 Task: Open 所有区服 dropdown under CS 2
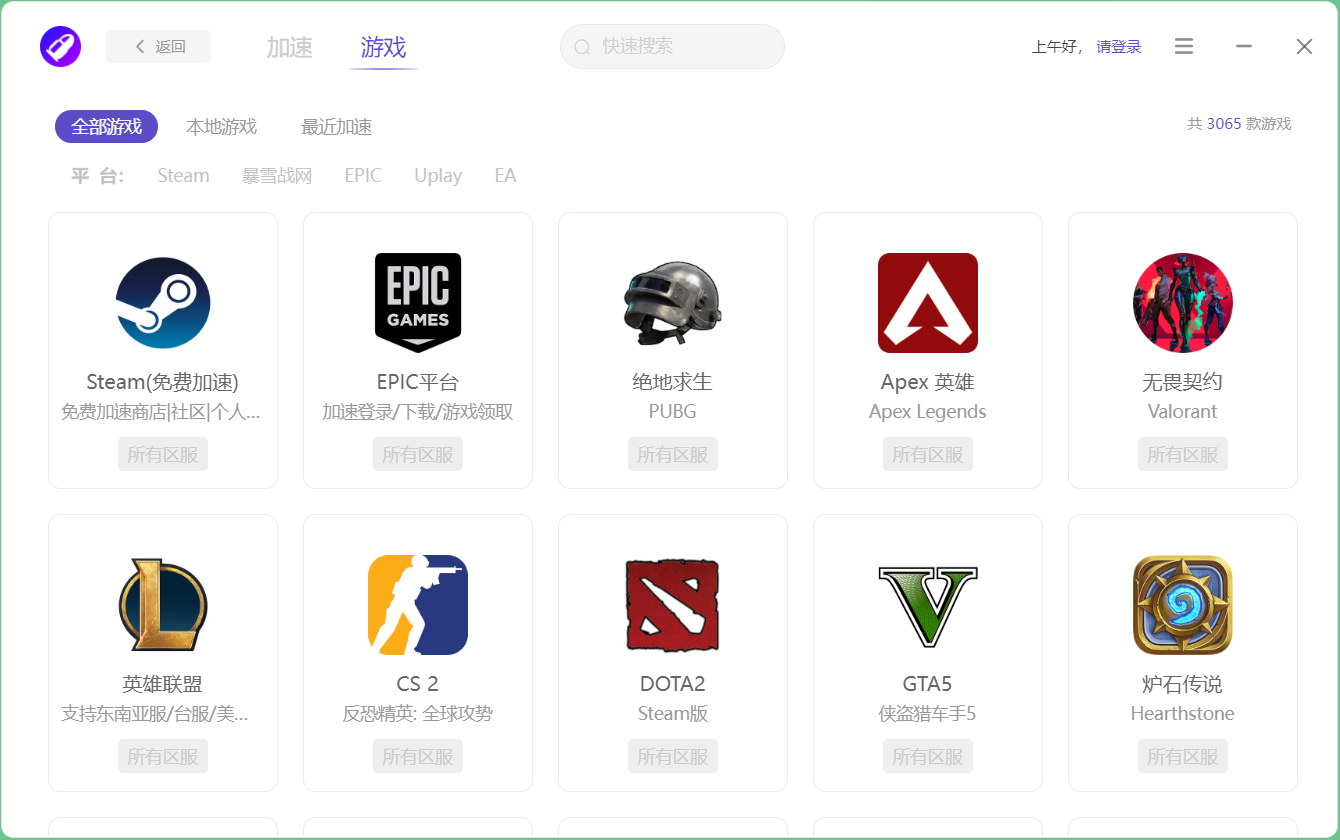coord(418,757)
